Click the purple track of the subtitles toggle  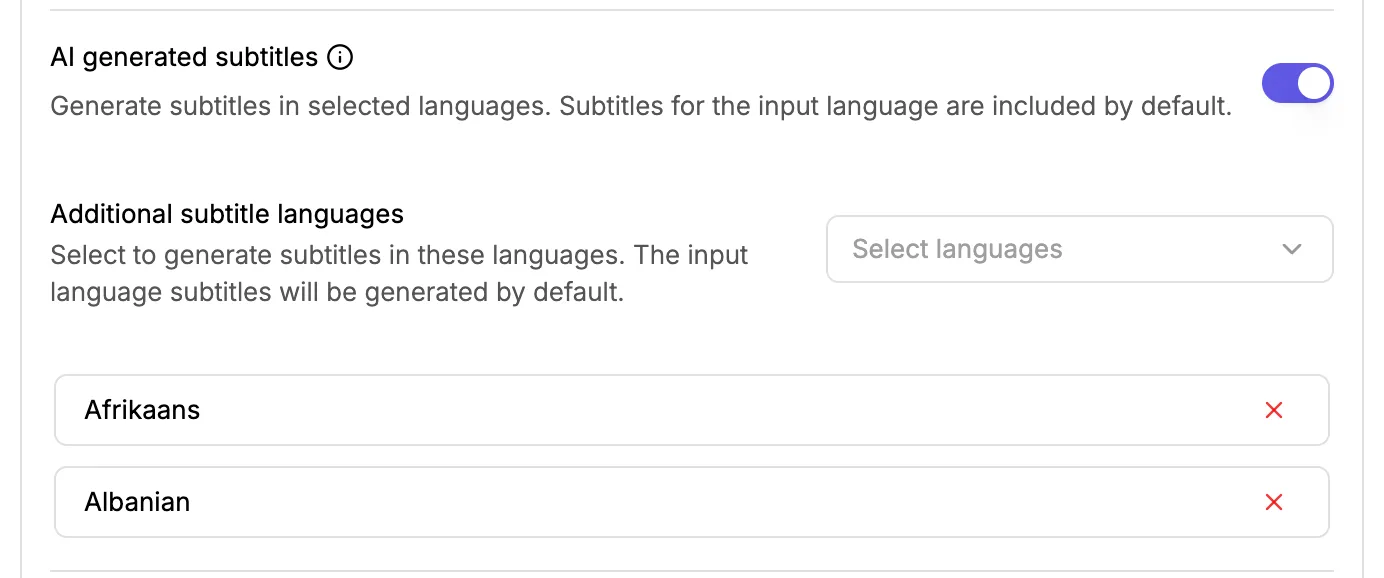(x=1279, y=84)
